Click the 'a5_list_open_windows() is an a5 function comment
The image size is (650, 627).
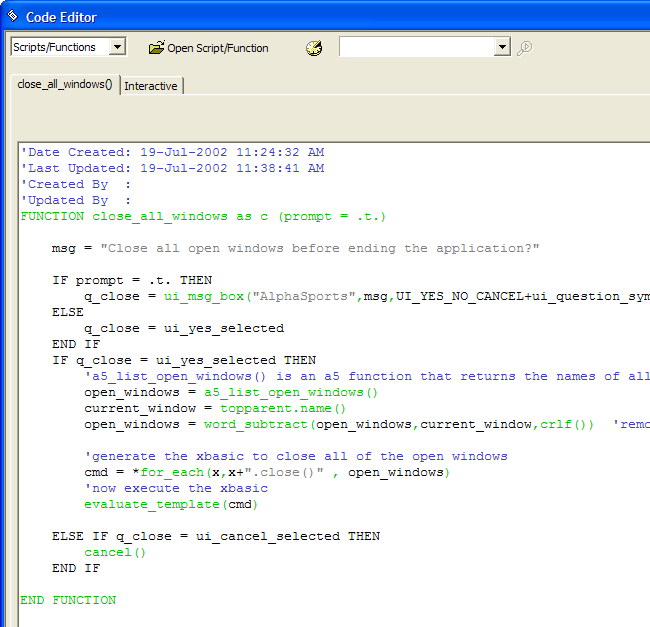[367, 376]
